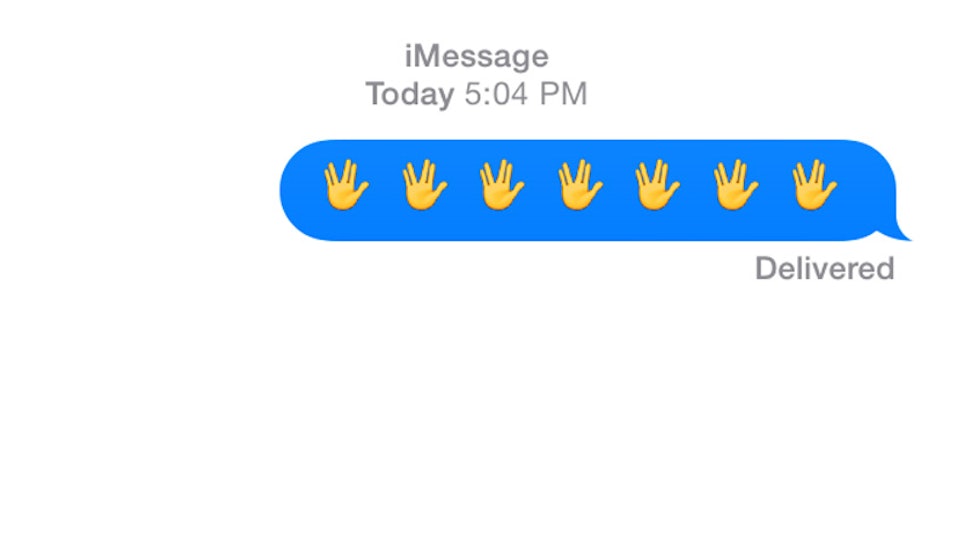Tap the fifth Vulcan salute emoji
Viewport: 970px width, 546px height.
coord(658,185)
